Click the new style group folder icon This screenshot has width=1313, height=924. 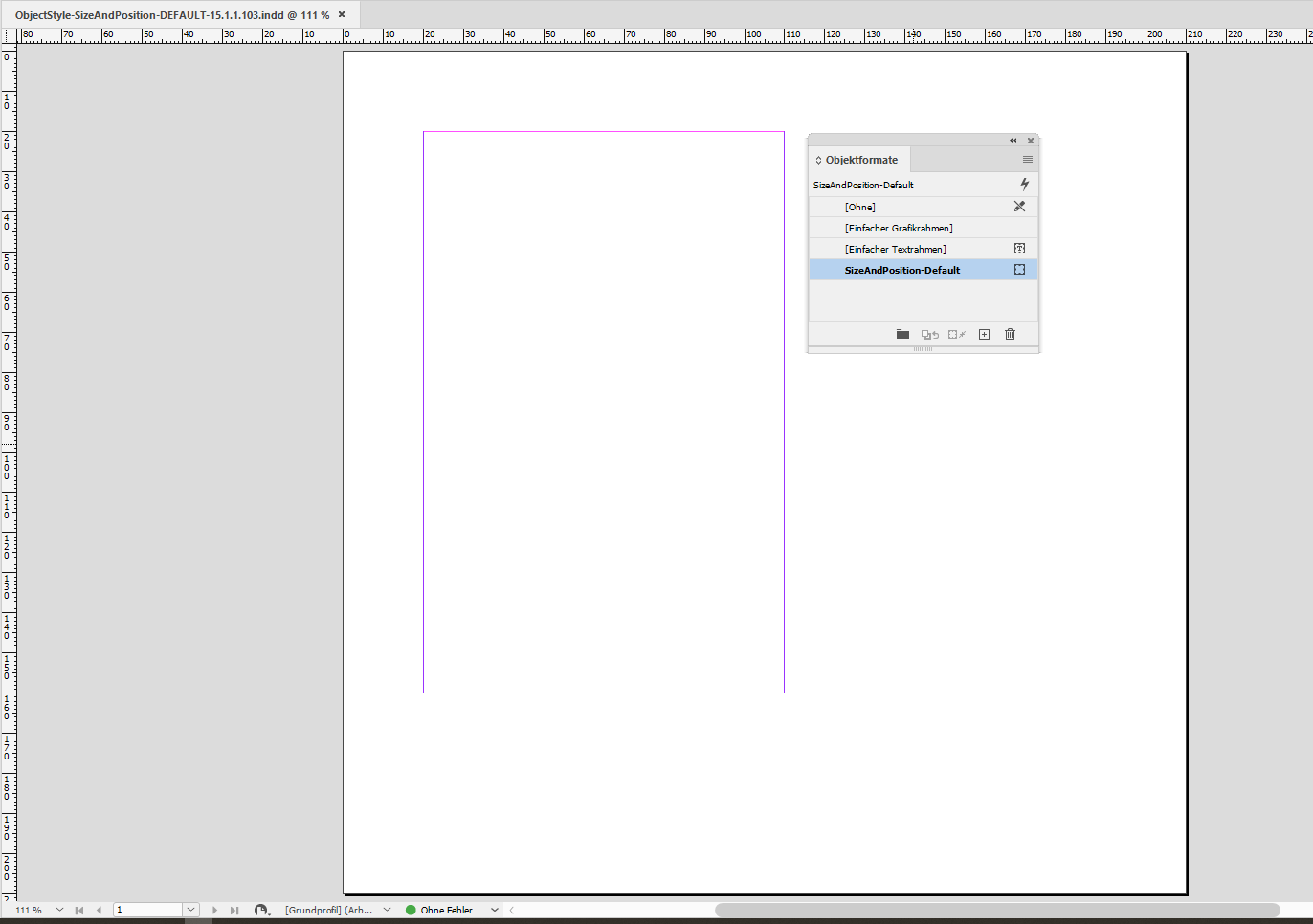click(x=902, y=334)
